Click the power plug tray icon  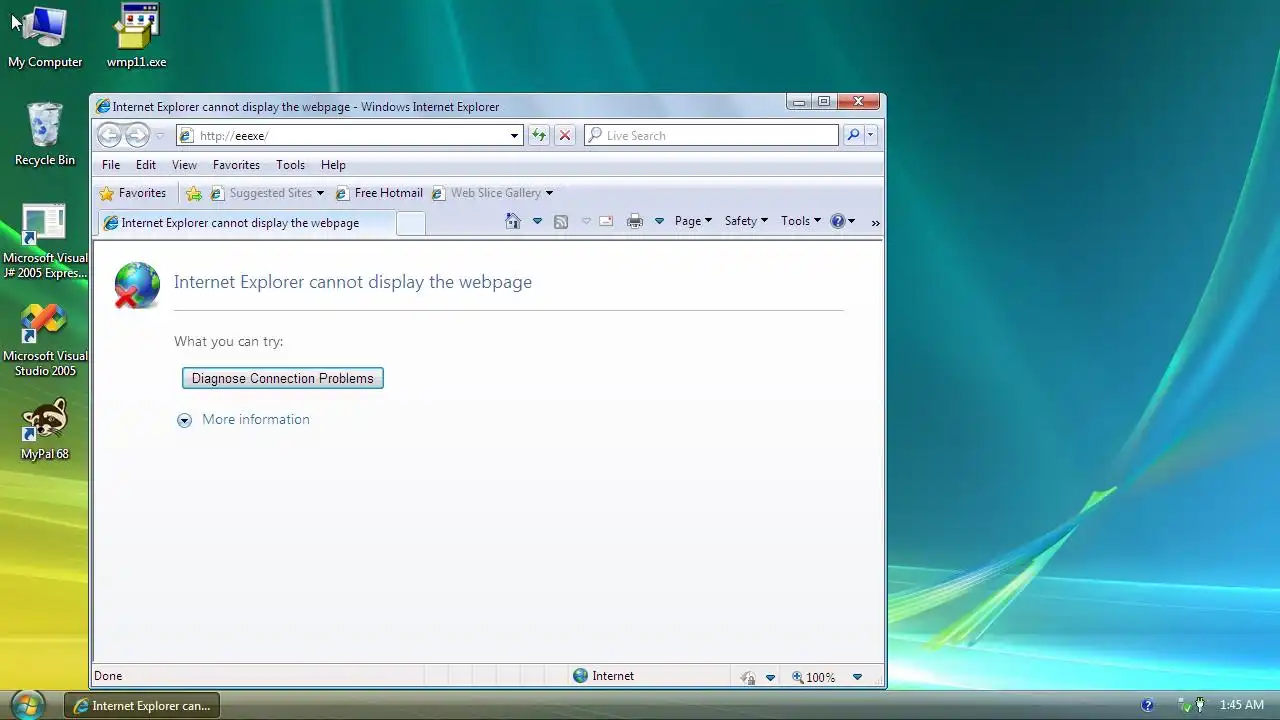pyautogui.click(x=1200, y=705)
